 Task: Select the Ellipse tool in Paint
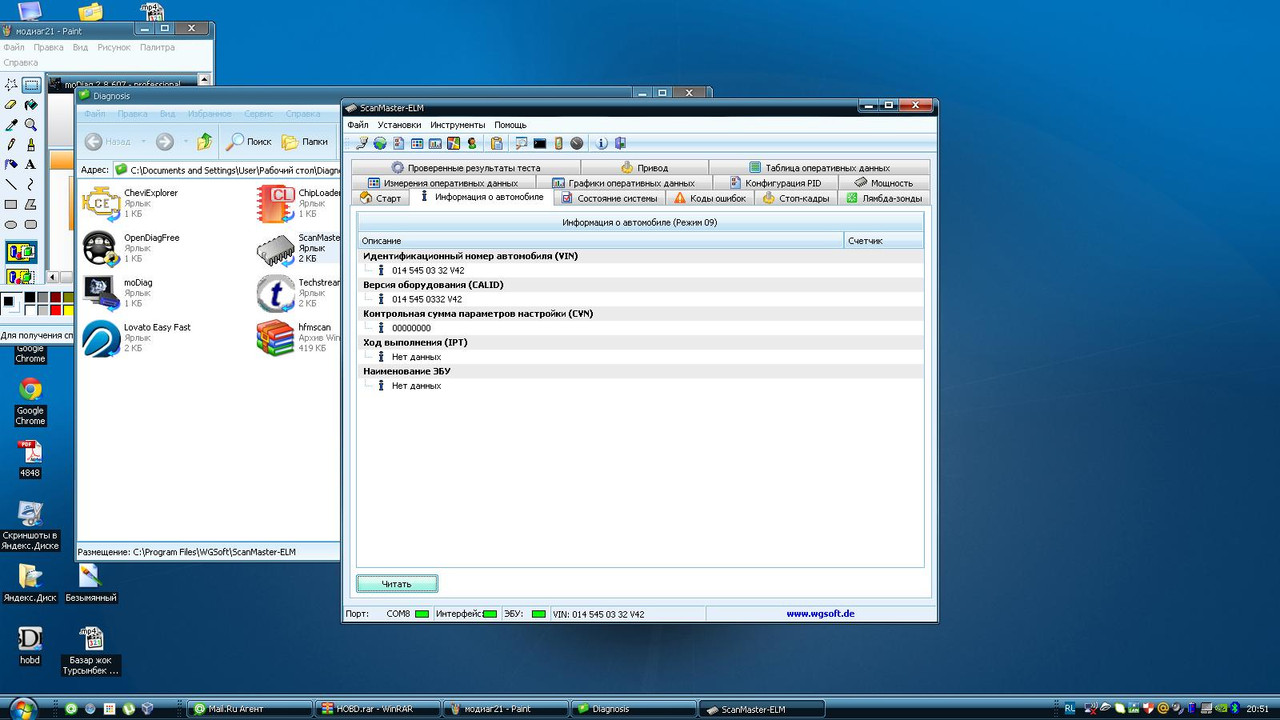click(12, 225)
